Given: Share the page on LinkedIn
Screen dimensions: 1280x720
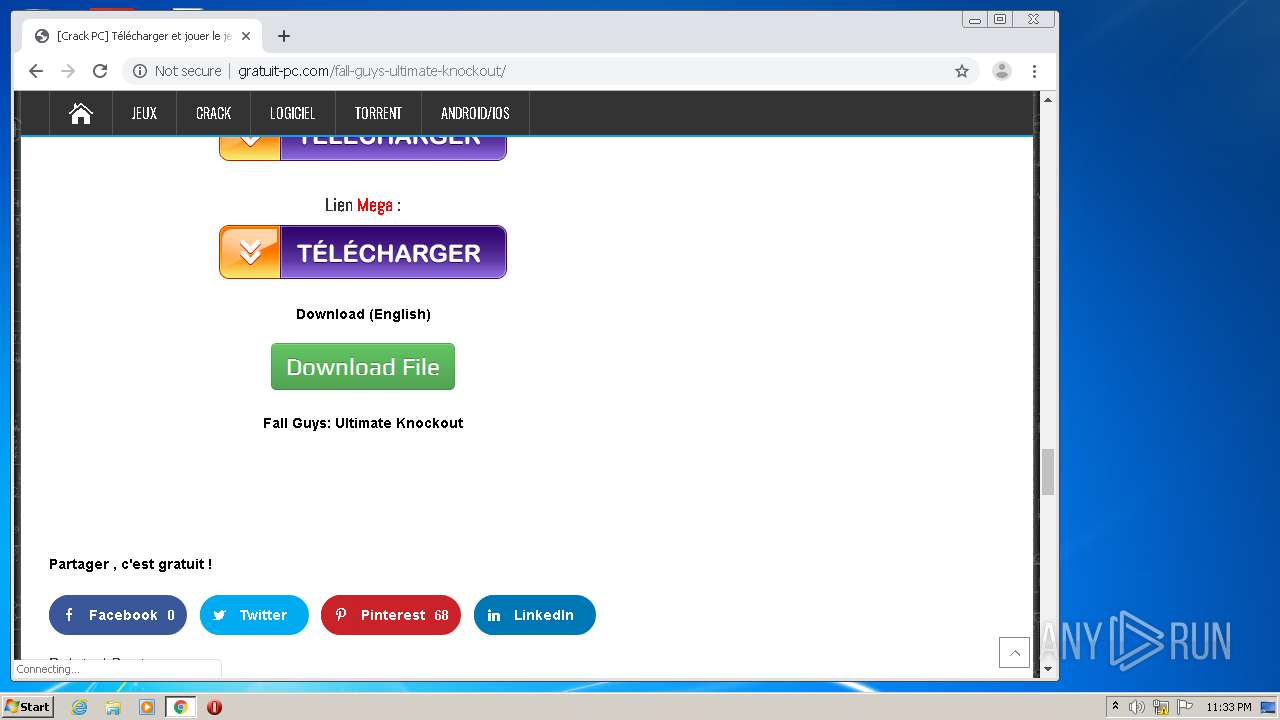Looking at the screenshot, I should click(535, 615).
